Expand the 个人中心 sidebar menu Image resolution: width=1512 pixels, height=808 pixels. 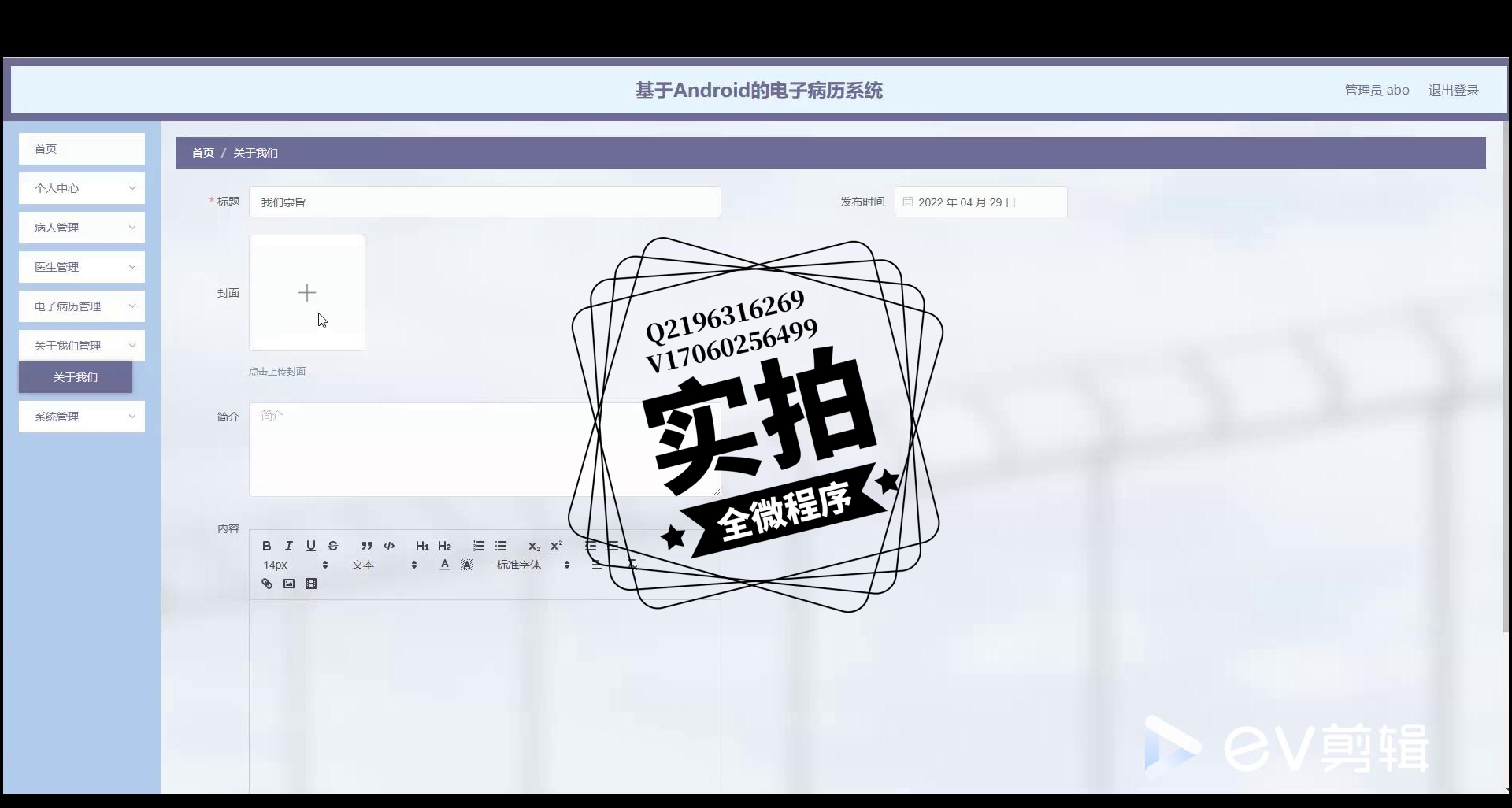tap(82, 188)
